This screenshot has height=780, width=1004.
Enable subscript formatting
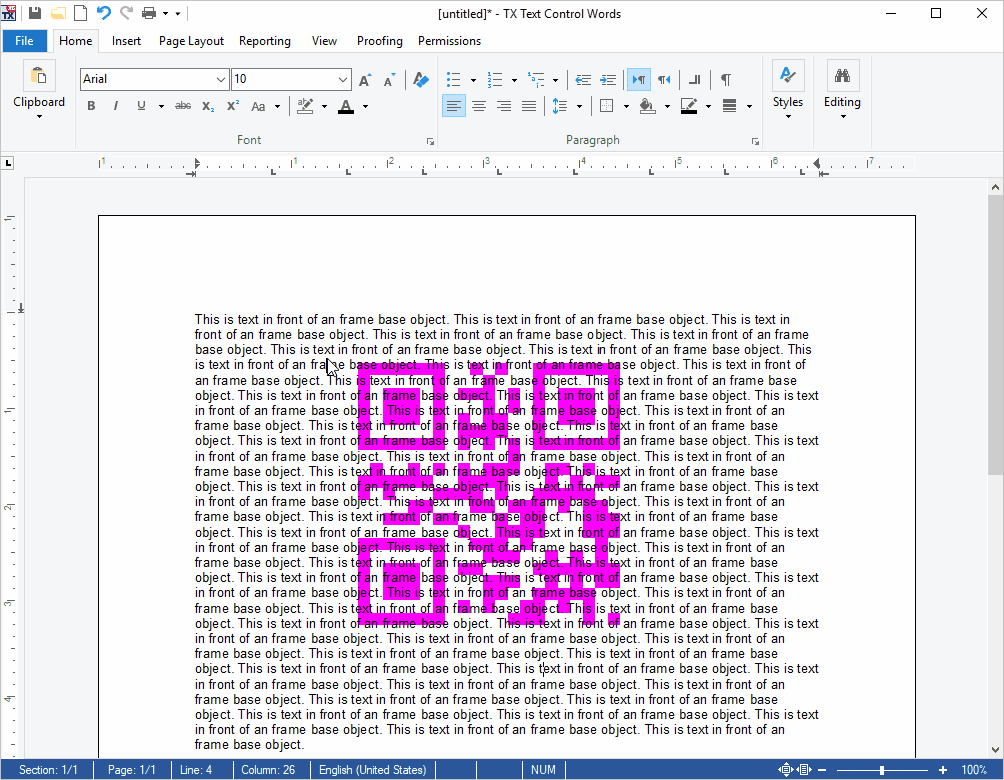pyautogui.click(x=207, y=106)
